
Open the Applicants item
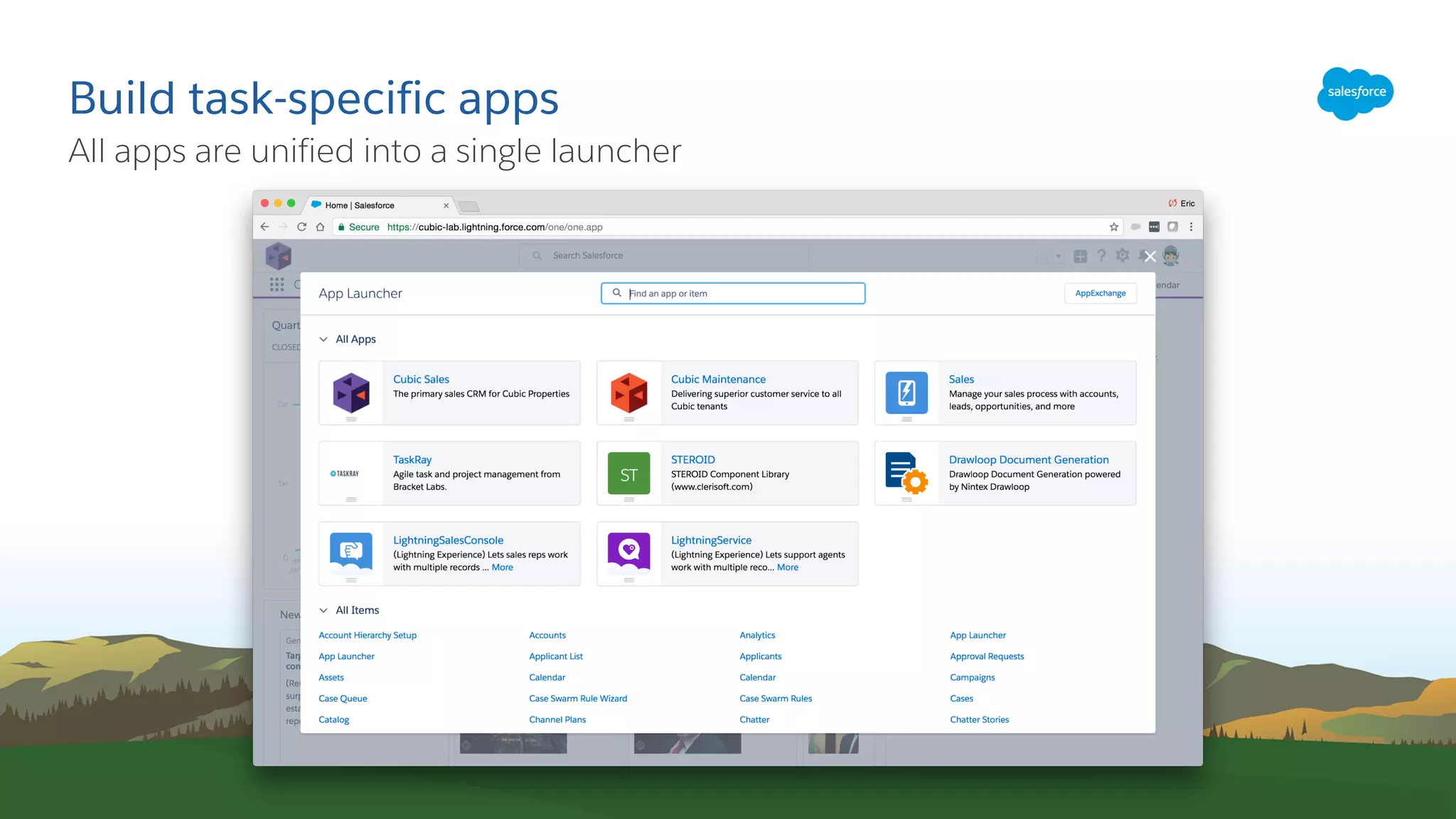pyautogui.click(x=761, y=657)
